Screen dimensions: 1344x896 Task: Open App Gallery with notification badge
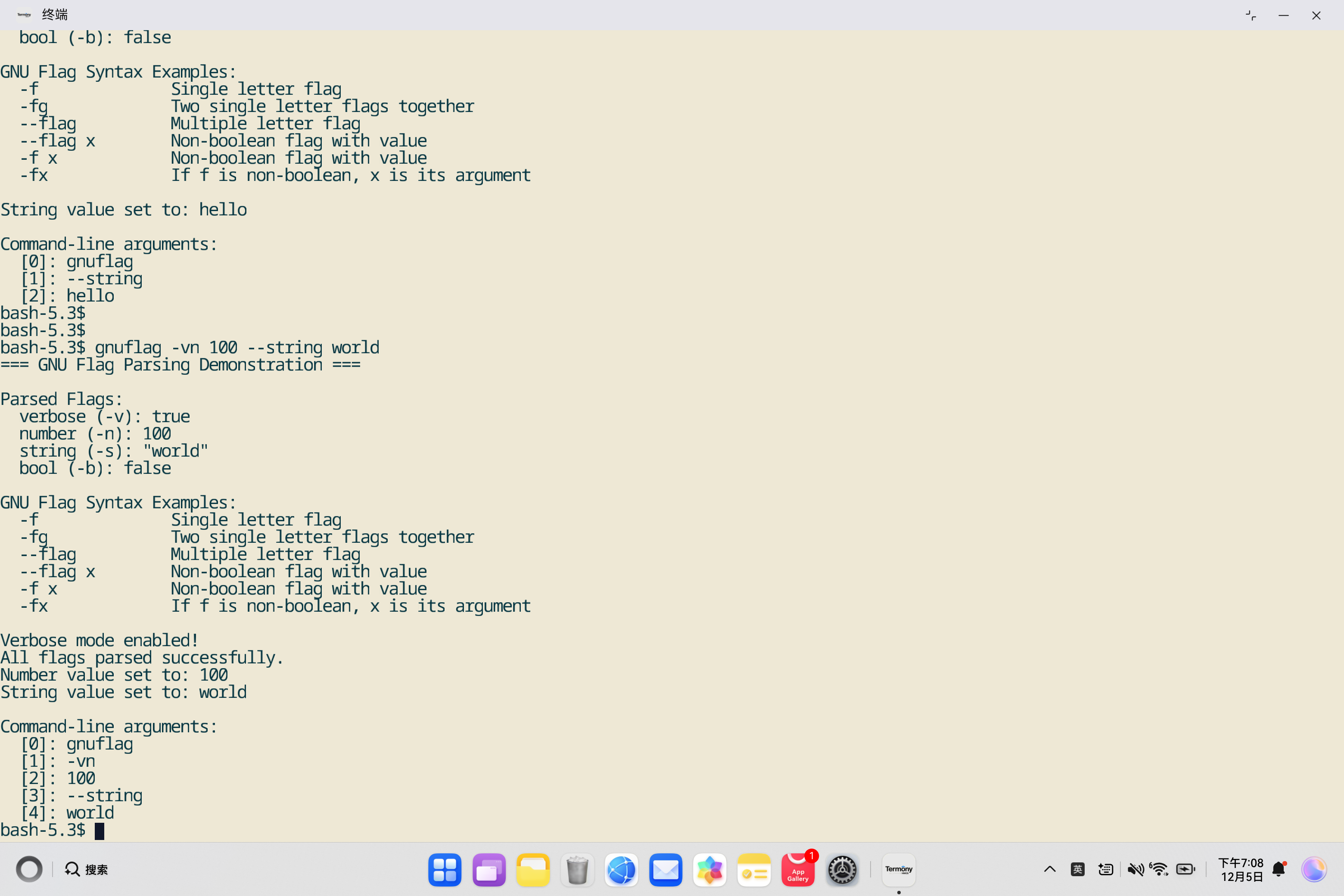(x=798, y=870)
